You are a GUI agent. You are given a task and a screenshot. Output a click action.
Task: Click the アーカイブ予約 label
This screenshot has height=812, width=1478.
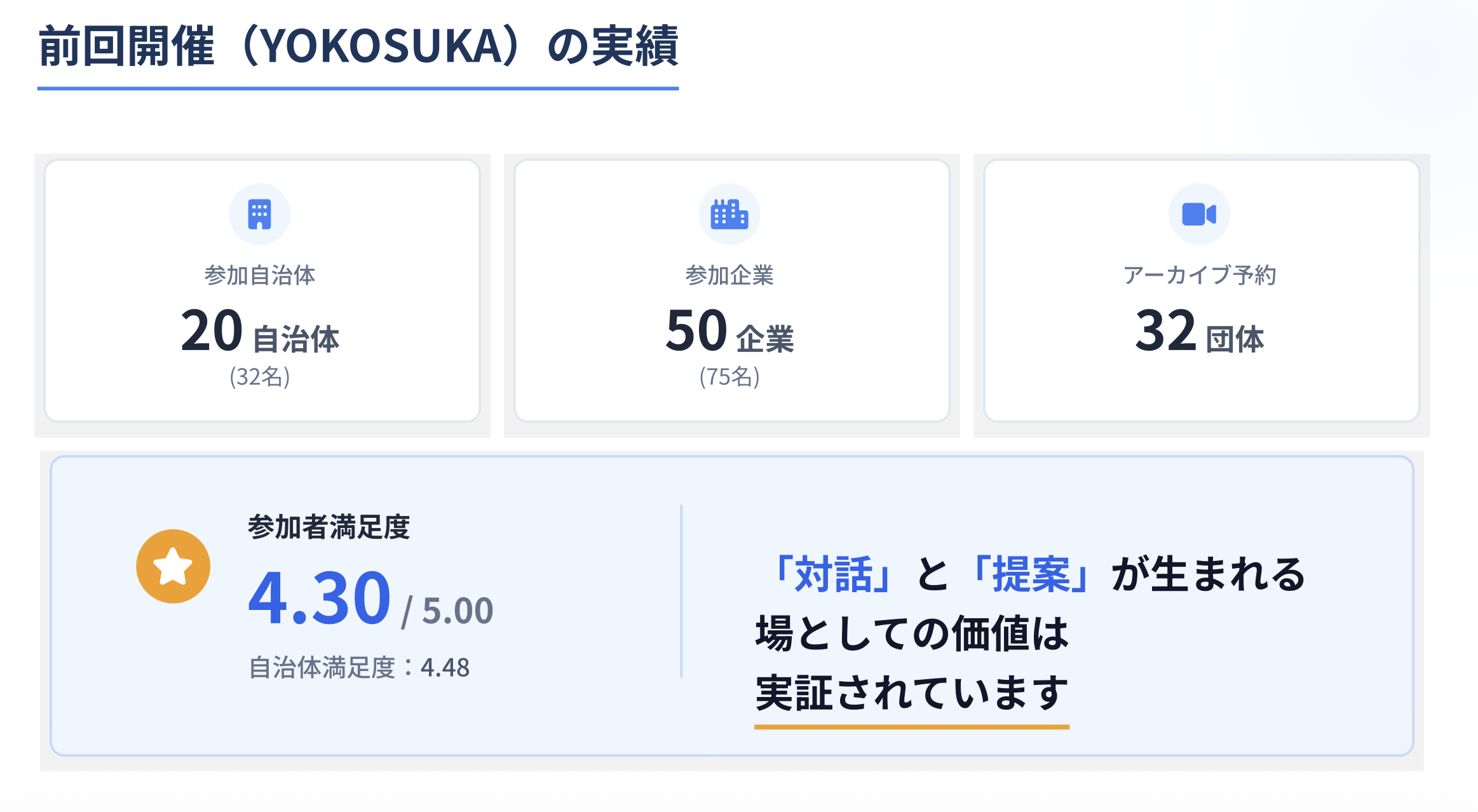point(1199,275)
